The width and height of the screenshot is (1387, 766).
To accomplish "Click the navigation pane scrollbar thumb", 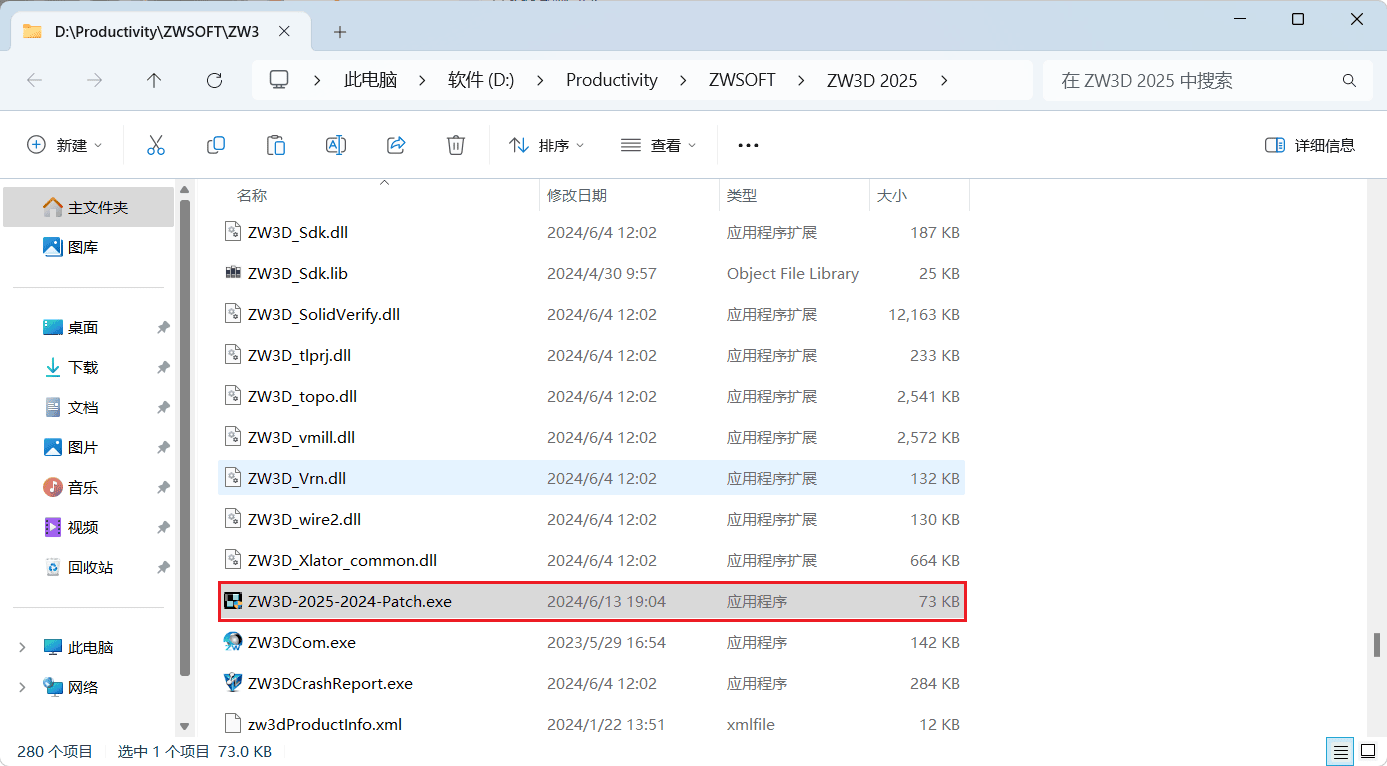I will (184, 437).
